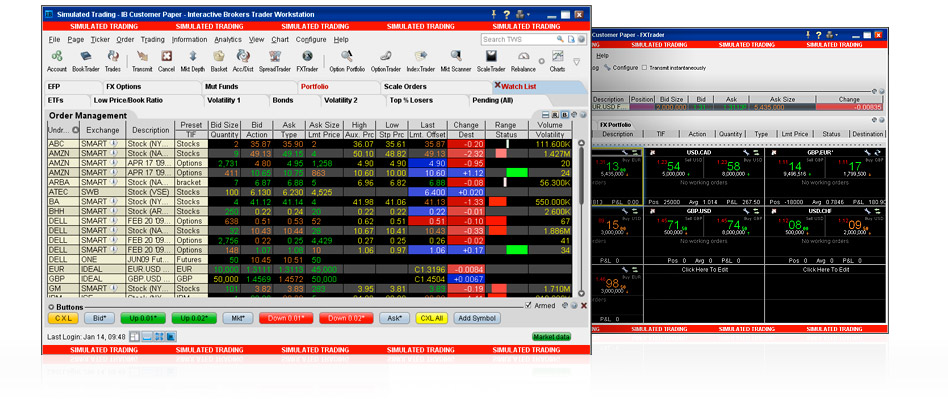948x405 pixels.
Task: Open the Trades toolbar icon
Action: (x=113, y=56)
